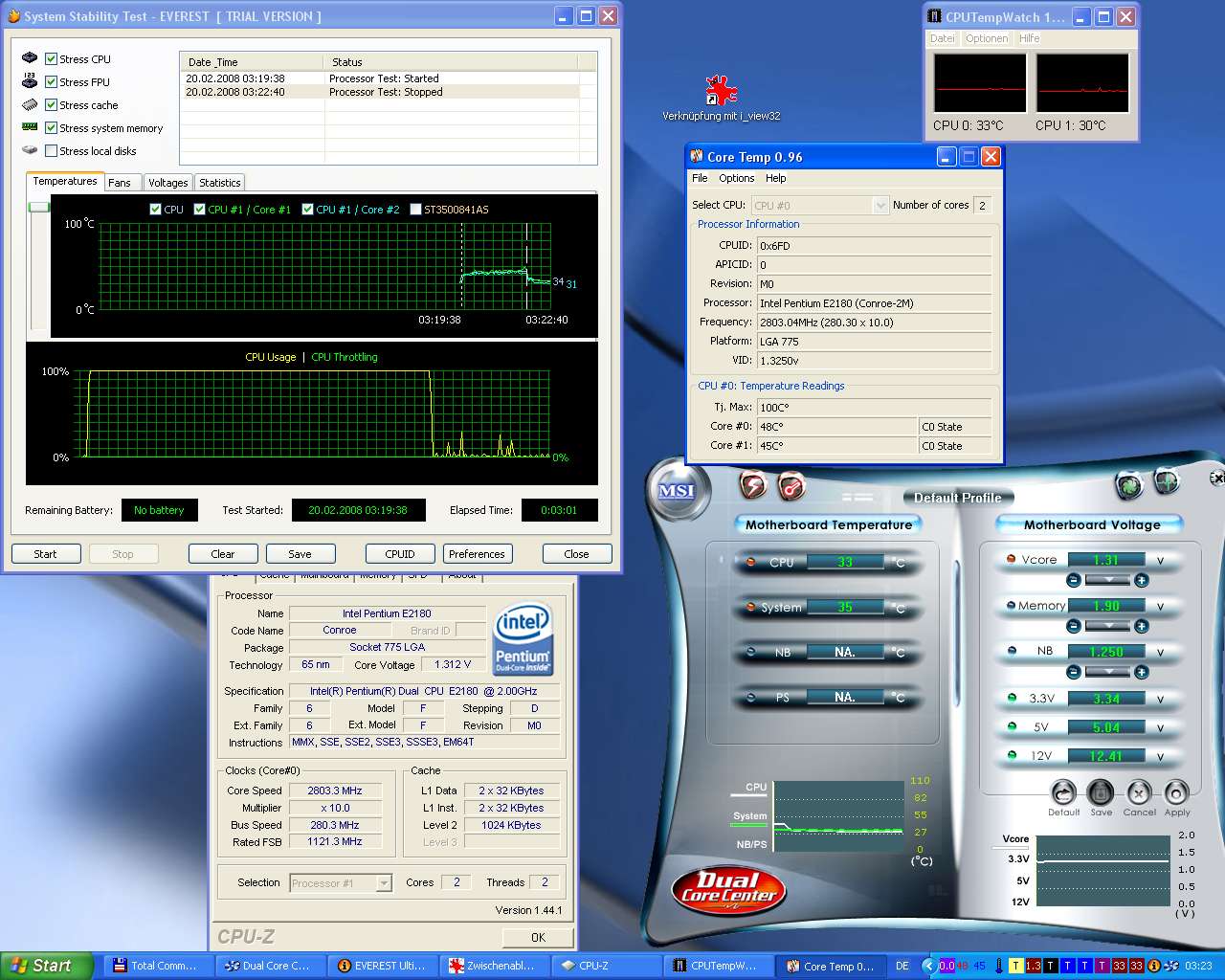
Task: Click the Save icon under Motherboard Voltage
Action: point(1101,792)
